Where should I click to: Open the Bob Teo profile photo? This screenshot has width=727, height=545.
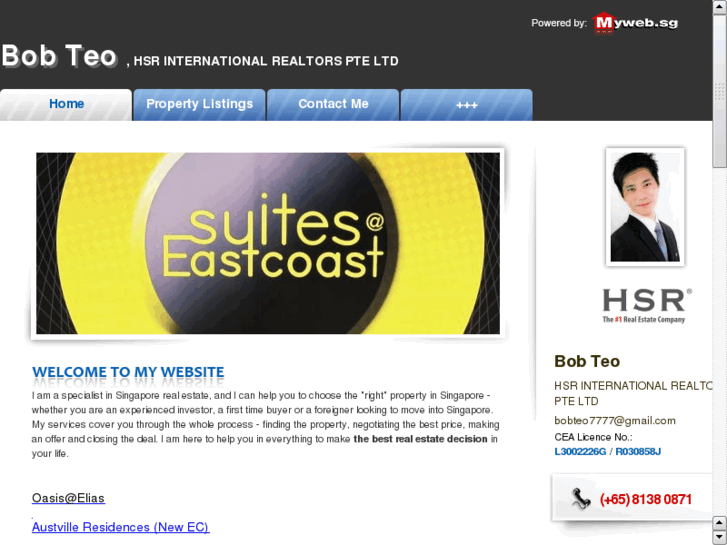click(x=645, y=207)
